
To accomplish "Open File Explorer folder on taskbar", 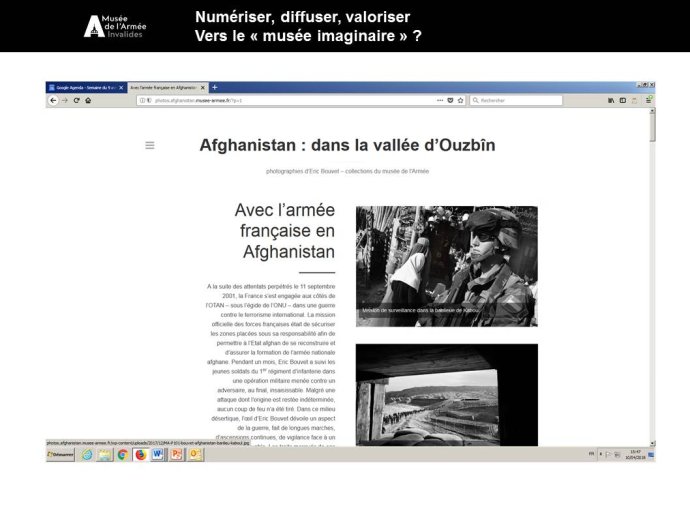I will coord(105,455).
